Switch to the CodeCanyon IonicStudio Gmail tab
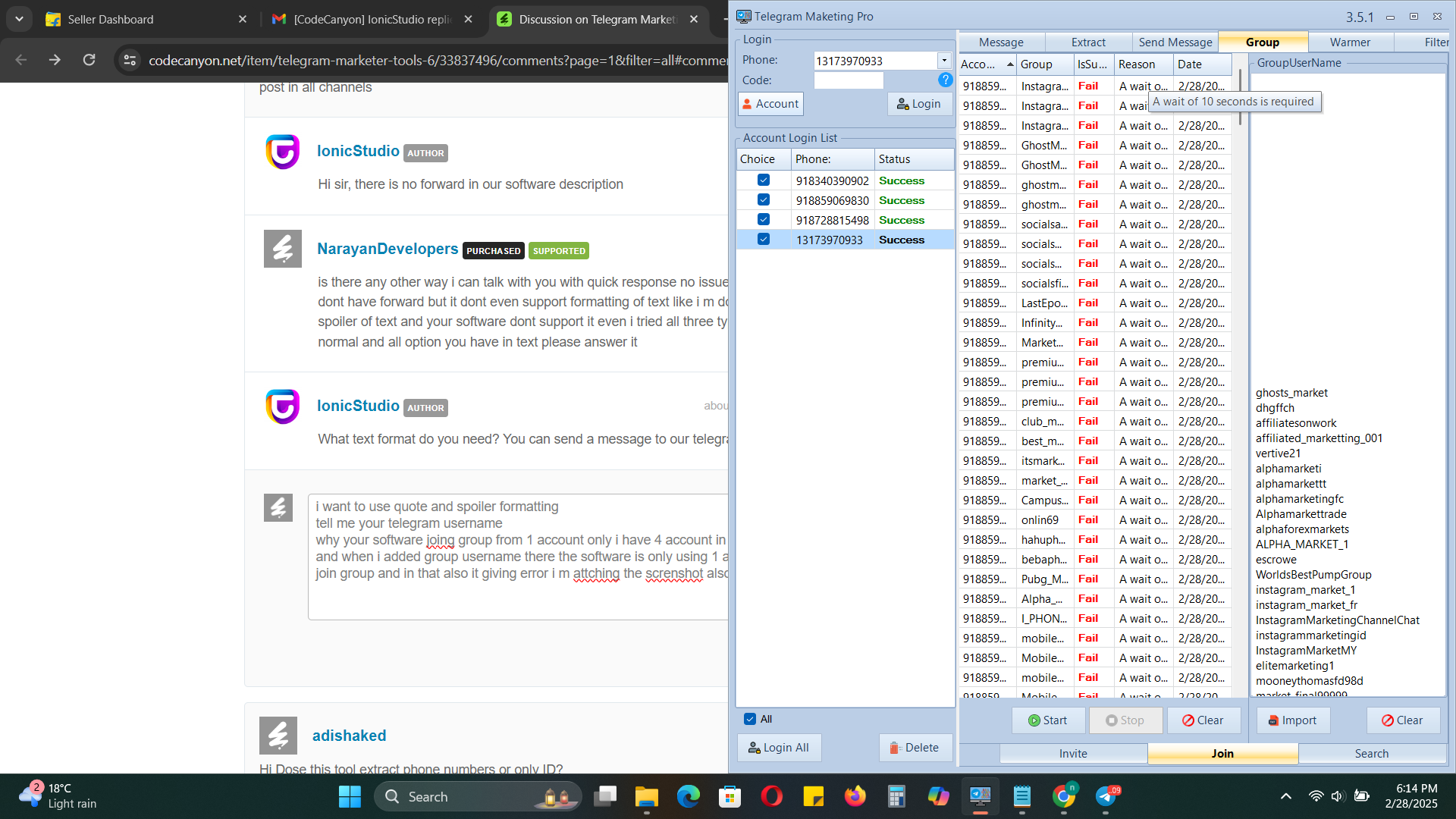The height and width of the screenshot is (819, 1456). pyautogui.click(x=372, y=19)
